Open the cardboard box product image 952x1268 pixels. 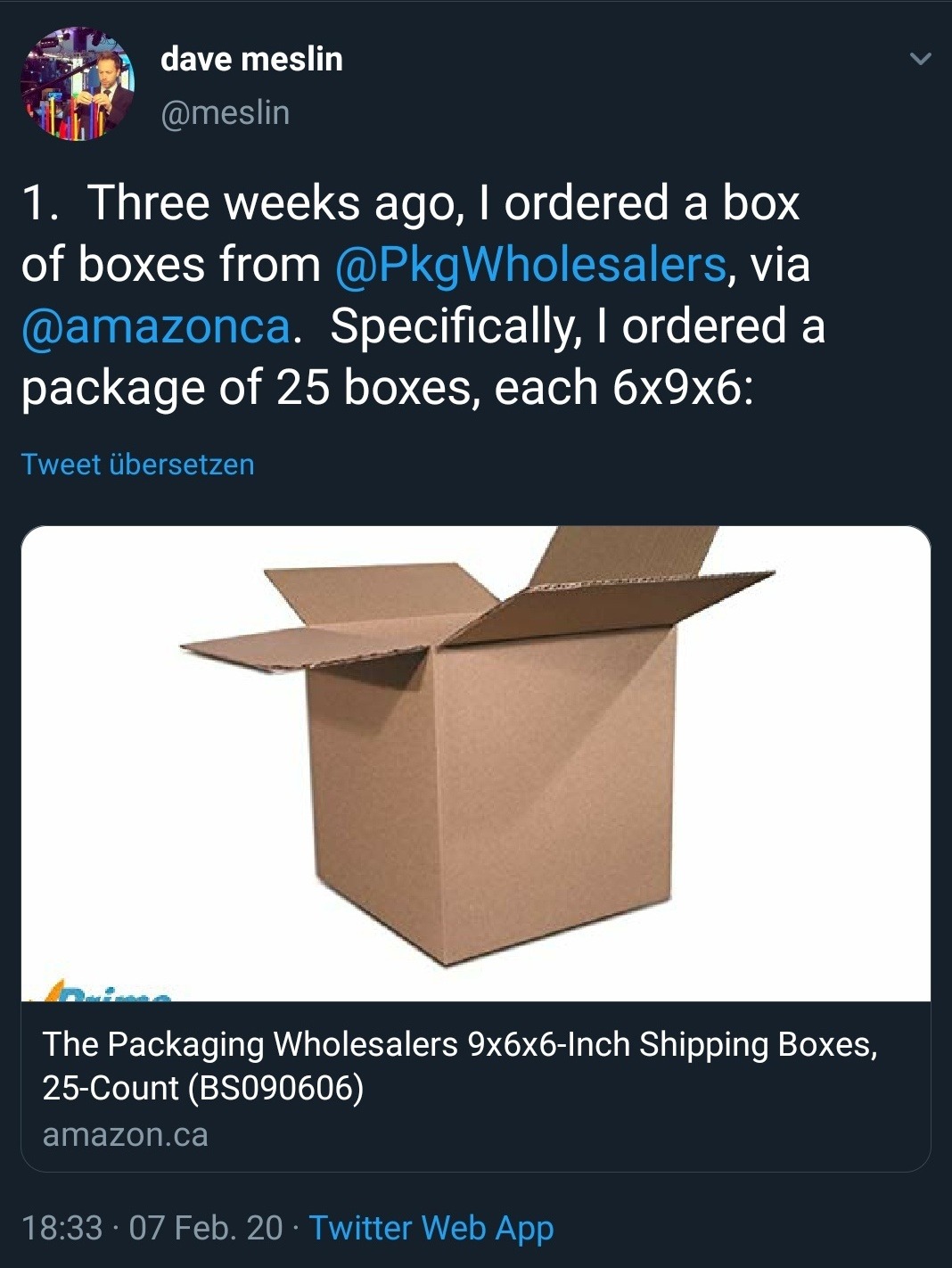tap(476, 763)
